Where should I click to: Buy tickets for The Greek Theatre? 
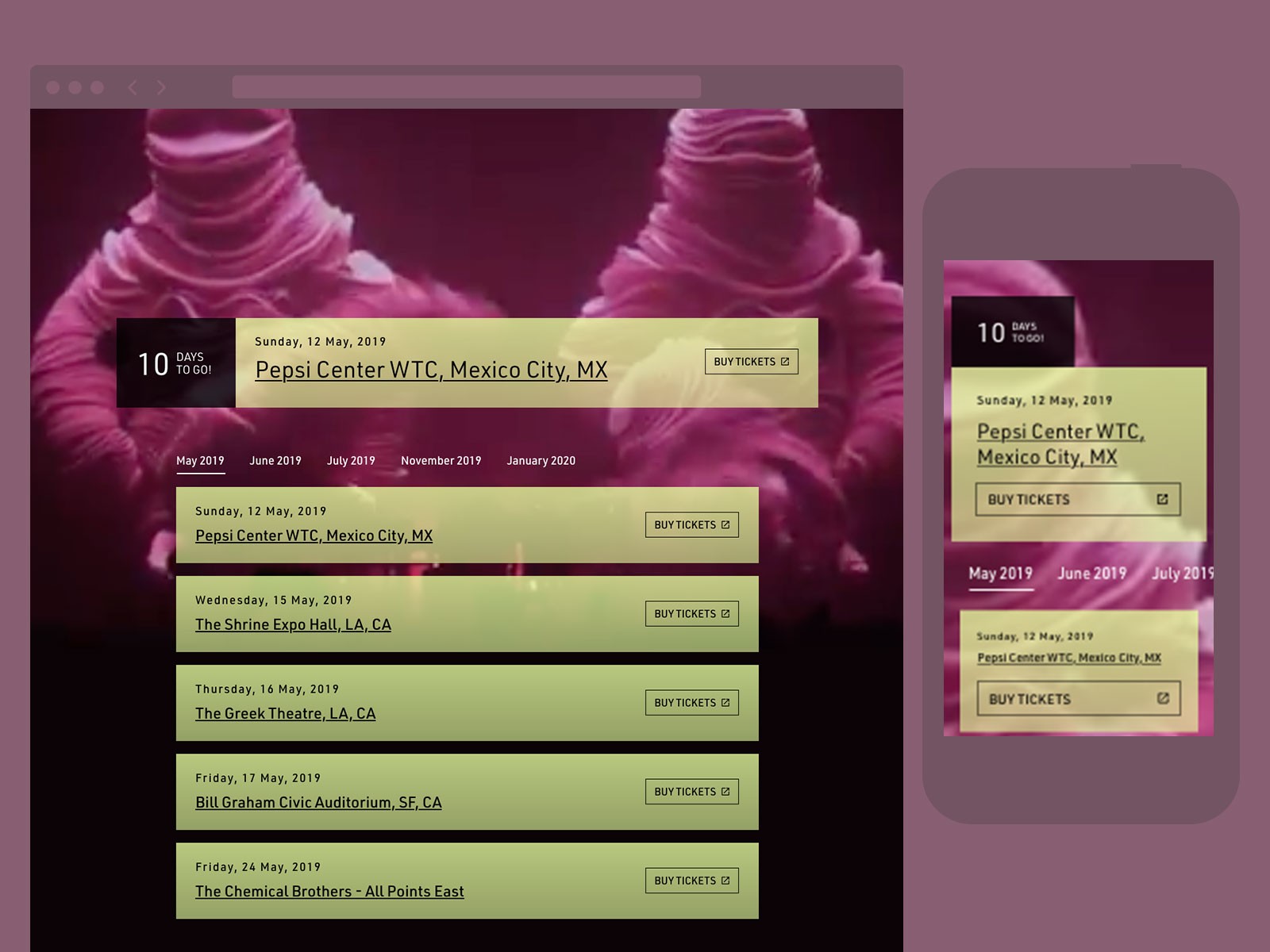pyautogui.click(x=691, y=703)
